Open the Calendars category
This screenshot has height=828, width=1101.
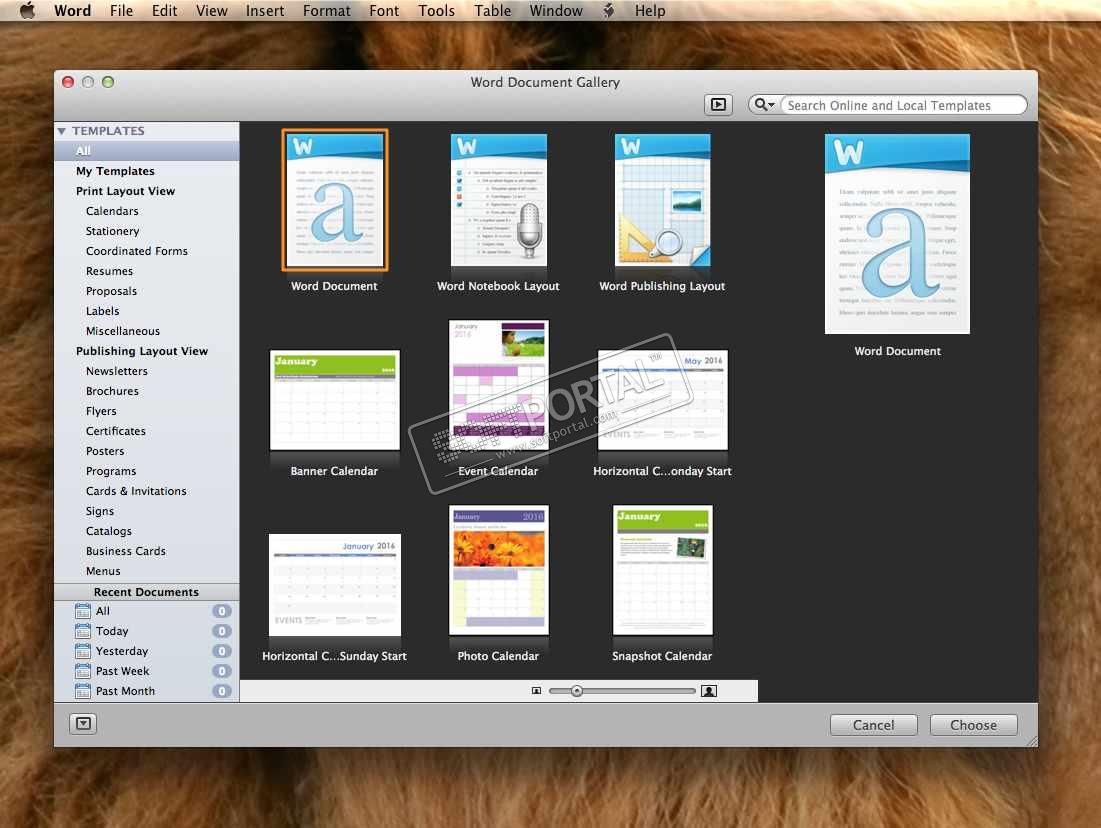click(112, 211)
